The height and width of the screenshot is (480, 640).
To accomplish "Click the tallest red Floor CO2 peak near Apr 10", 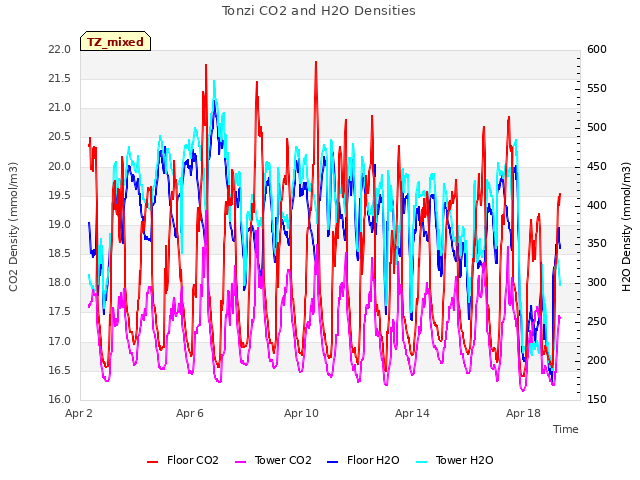I will [x=316, y=64].
